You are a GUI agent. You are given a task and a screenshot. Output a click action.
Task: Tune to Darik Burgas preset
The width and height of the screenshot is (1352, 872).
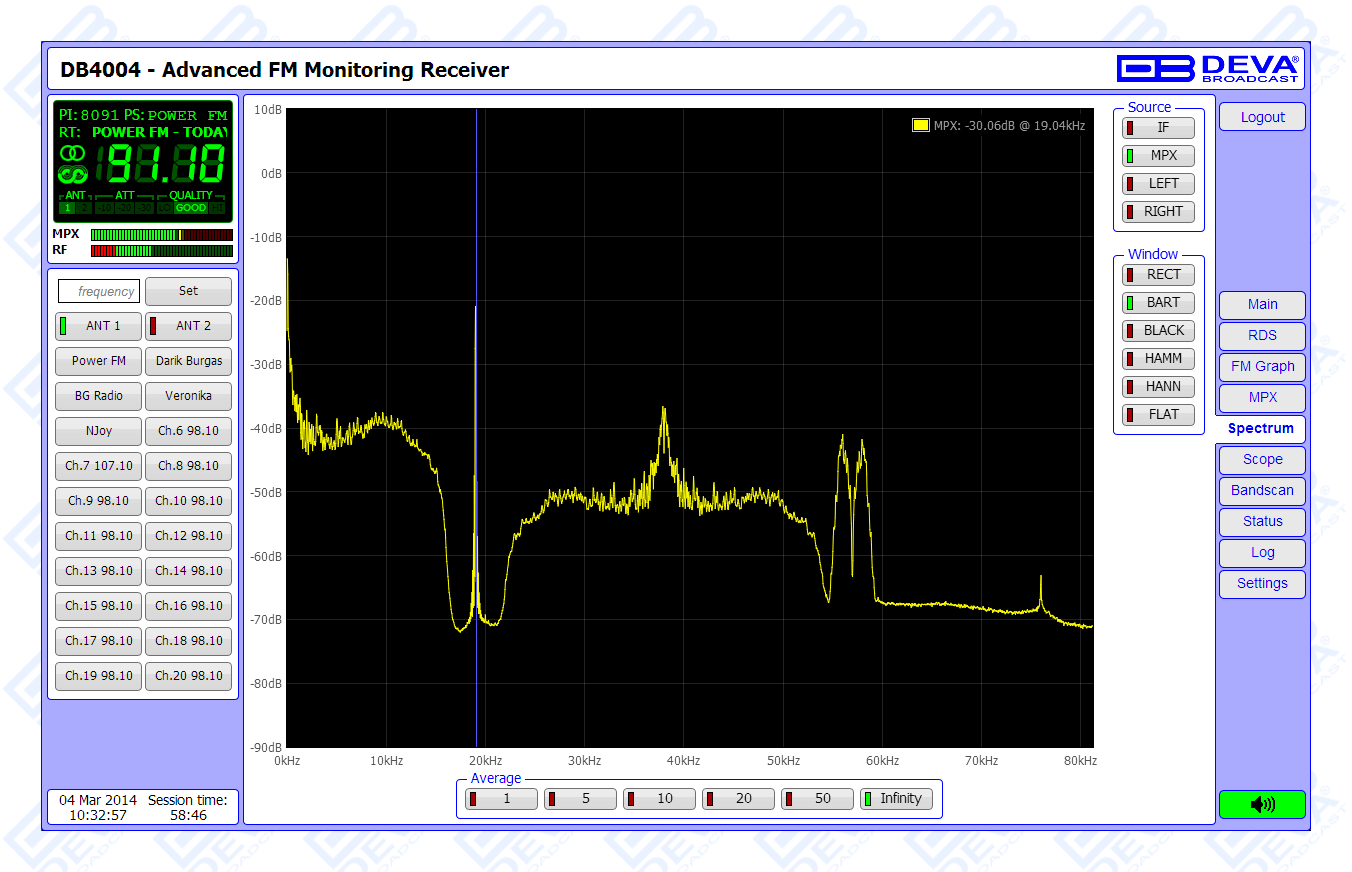coord(188,361)
